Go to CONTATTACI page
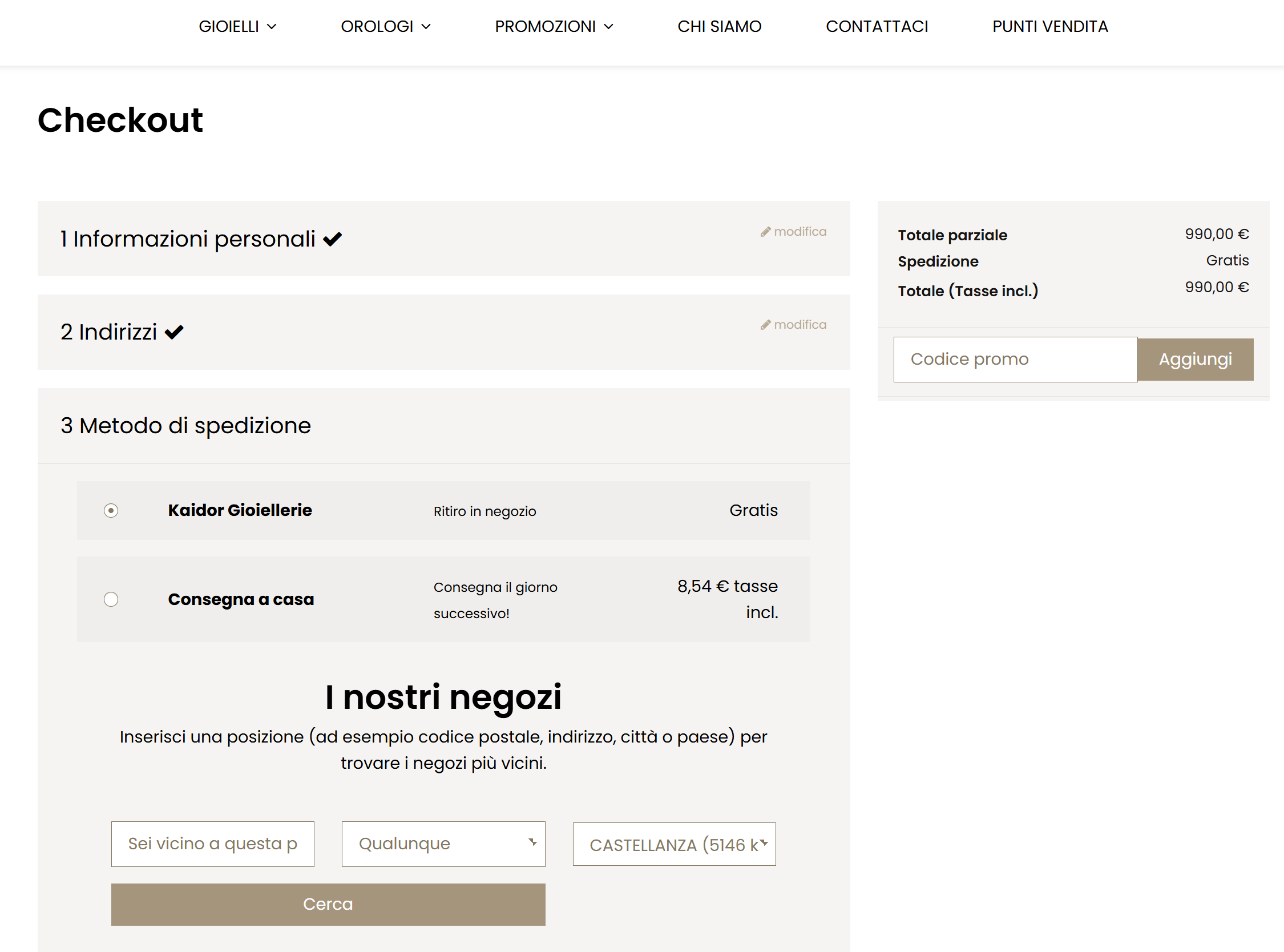This screenshot has width=1284, height=952. [x=876, y=26]
